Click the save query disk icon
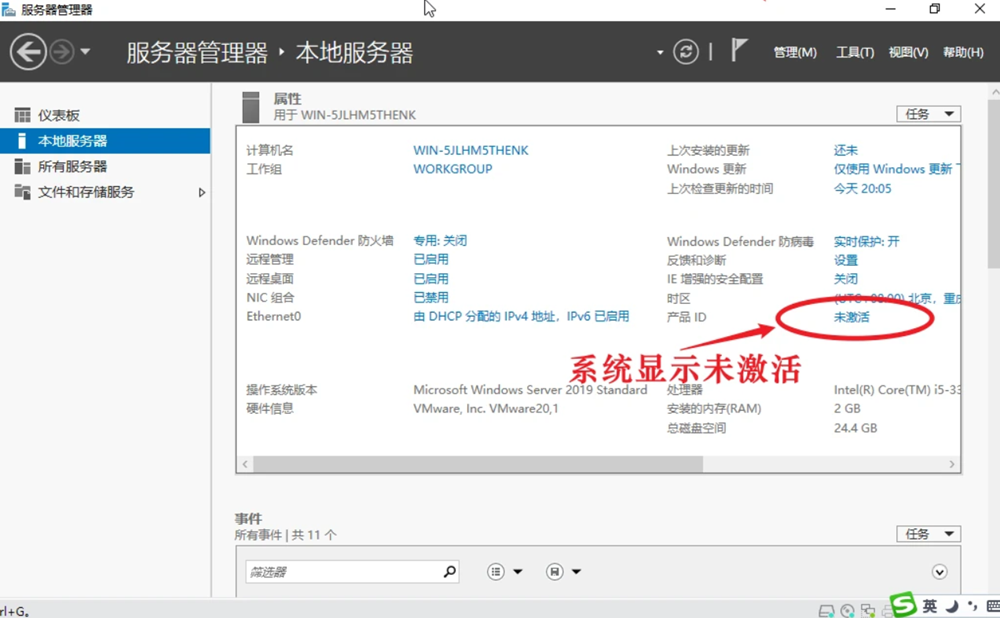 (x=555, y=572)
